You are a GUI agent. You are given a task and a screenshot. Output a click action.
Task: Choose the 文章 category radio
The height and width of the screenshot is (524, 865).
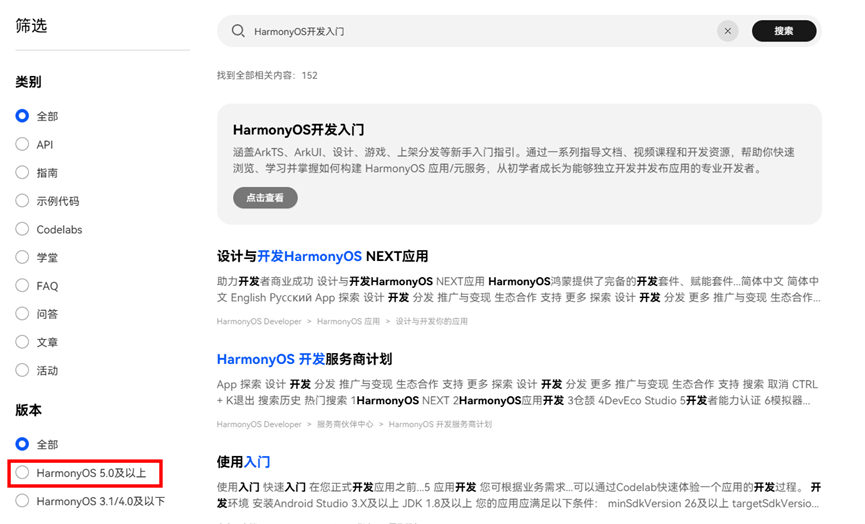22,342
